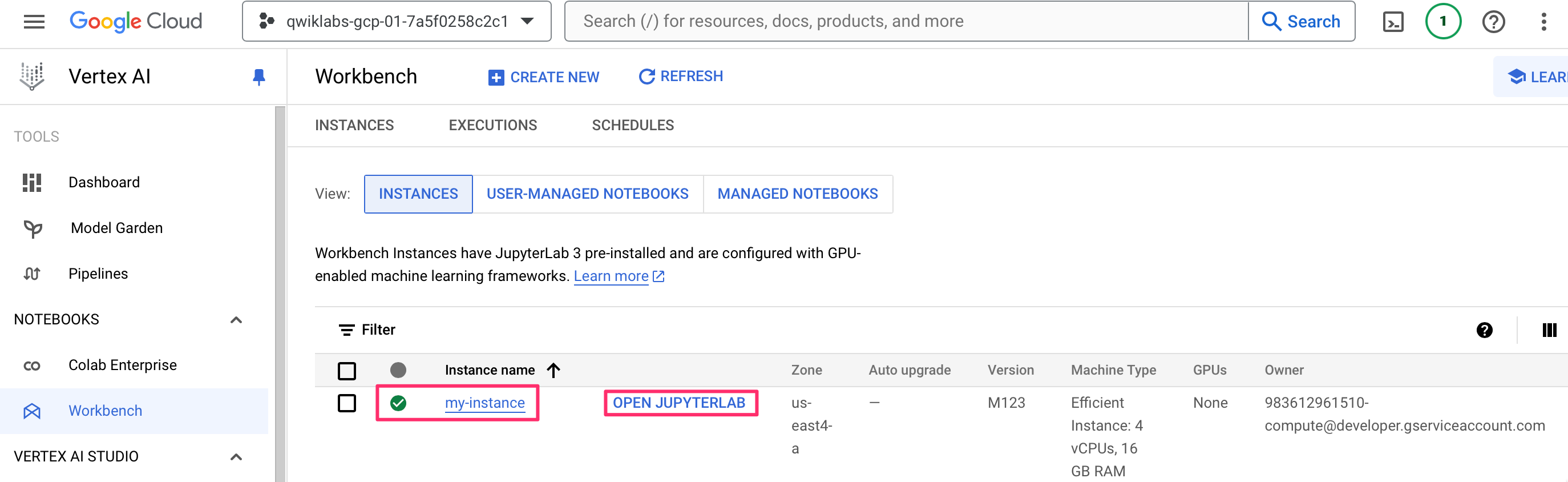Screen dimensions: 1568x482
Task: Click the Owner column header
Action: 1284,370
